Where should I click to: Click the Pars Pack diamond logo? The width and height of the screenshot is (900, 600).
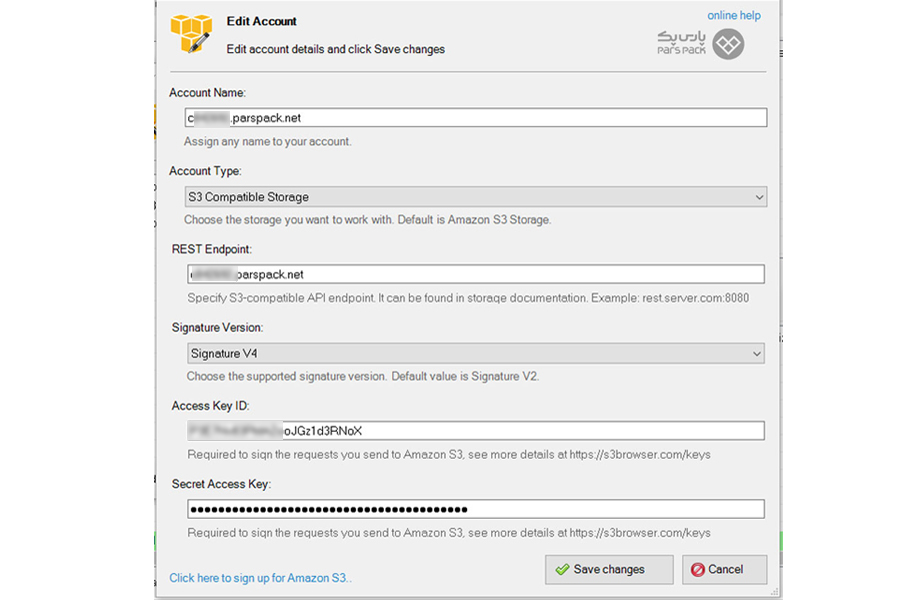click(728, 44)
